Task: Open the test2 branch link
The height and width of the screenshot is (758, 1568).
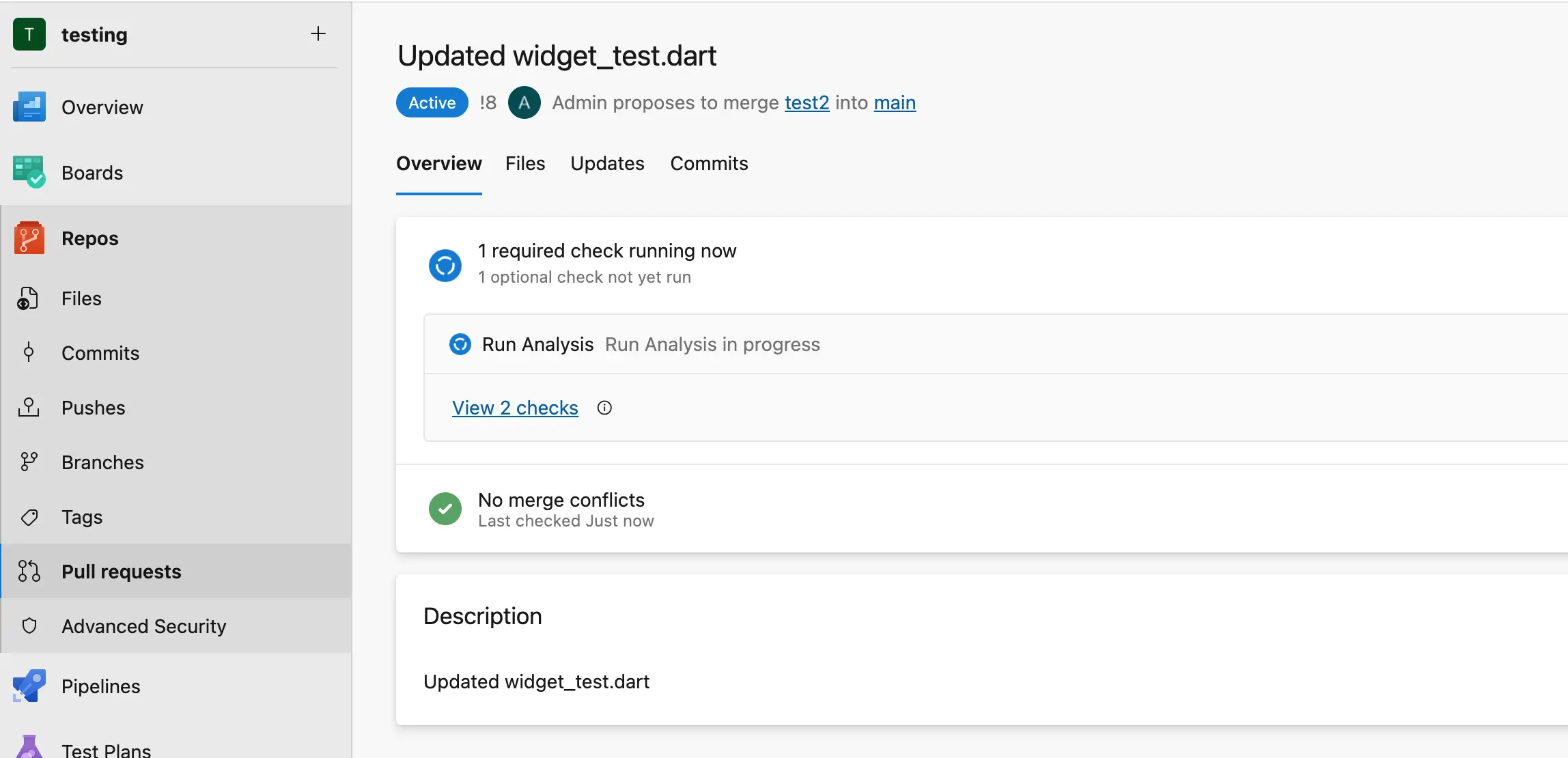Action: click(x=807, y=101)
